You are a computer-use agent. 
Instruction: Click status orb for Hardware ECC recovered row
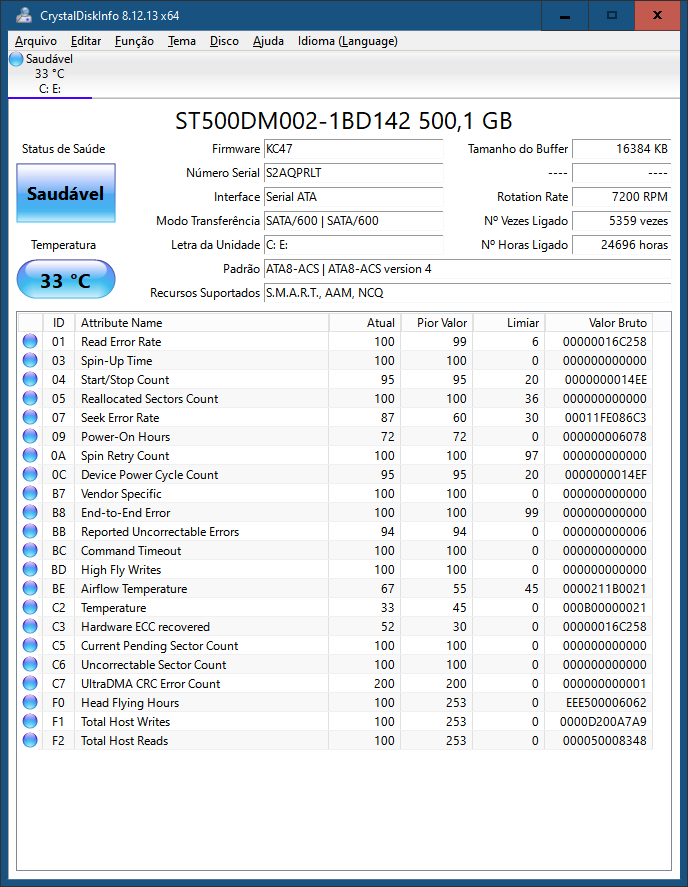[x=30, y=626]
